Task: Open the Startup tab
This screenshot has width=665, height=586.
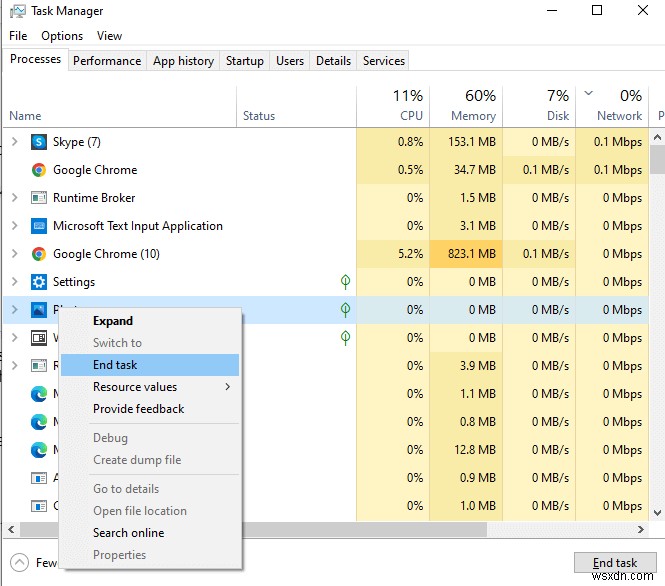Action: (x=244, y=61)
